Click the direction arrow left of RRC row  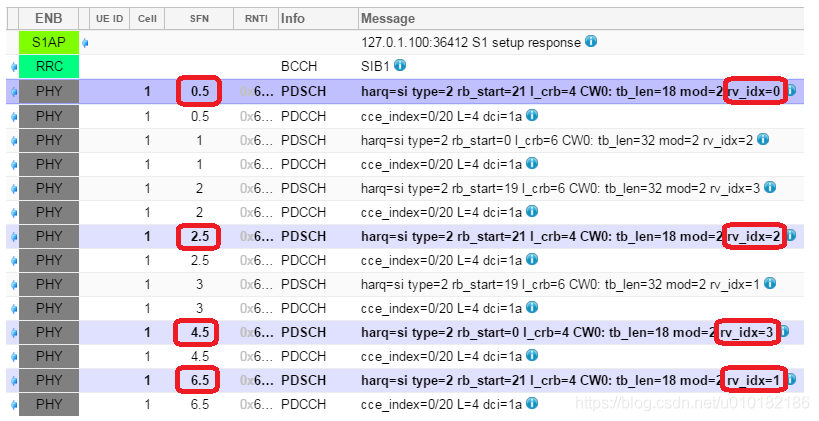click(x=14, y=67)
